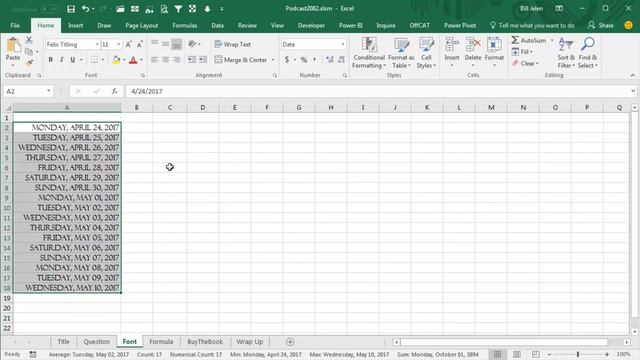
Task: Click the Insert Function fx icon
Action: click(114, 91)
